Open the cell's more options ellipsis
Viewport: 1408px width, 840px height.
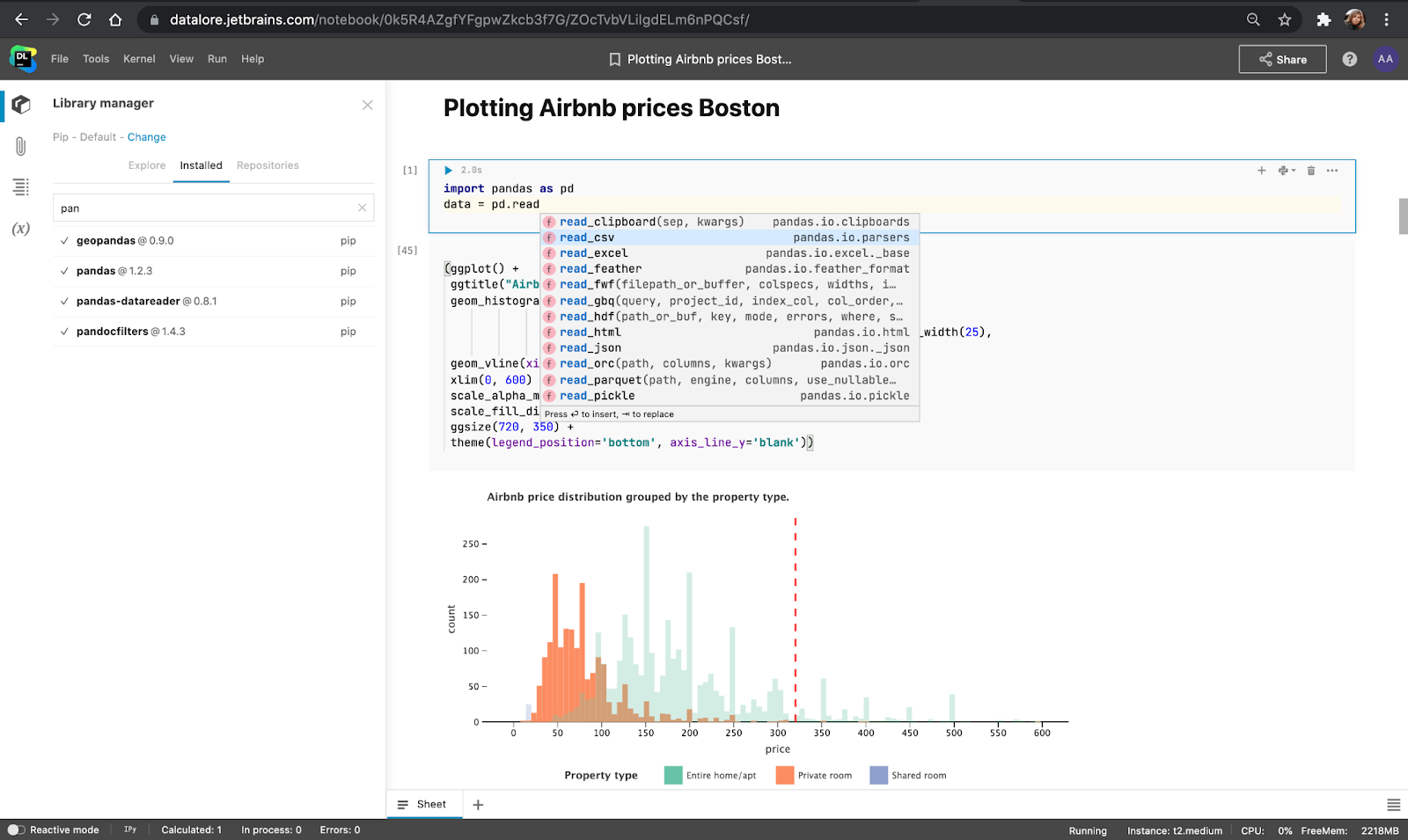click(1332, 171)
